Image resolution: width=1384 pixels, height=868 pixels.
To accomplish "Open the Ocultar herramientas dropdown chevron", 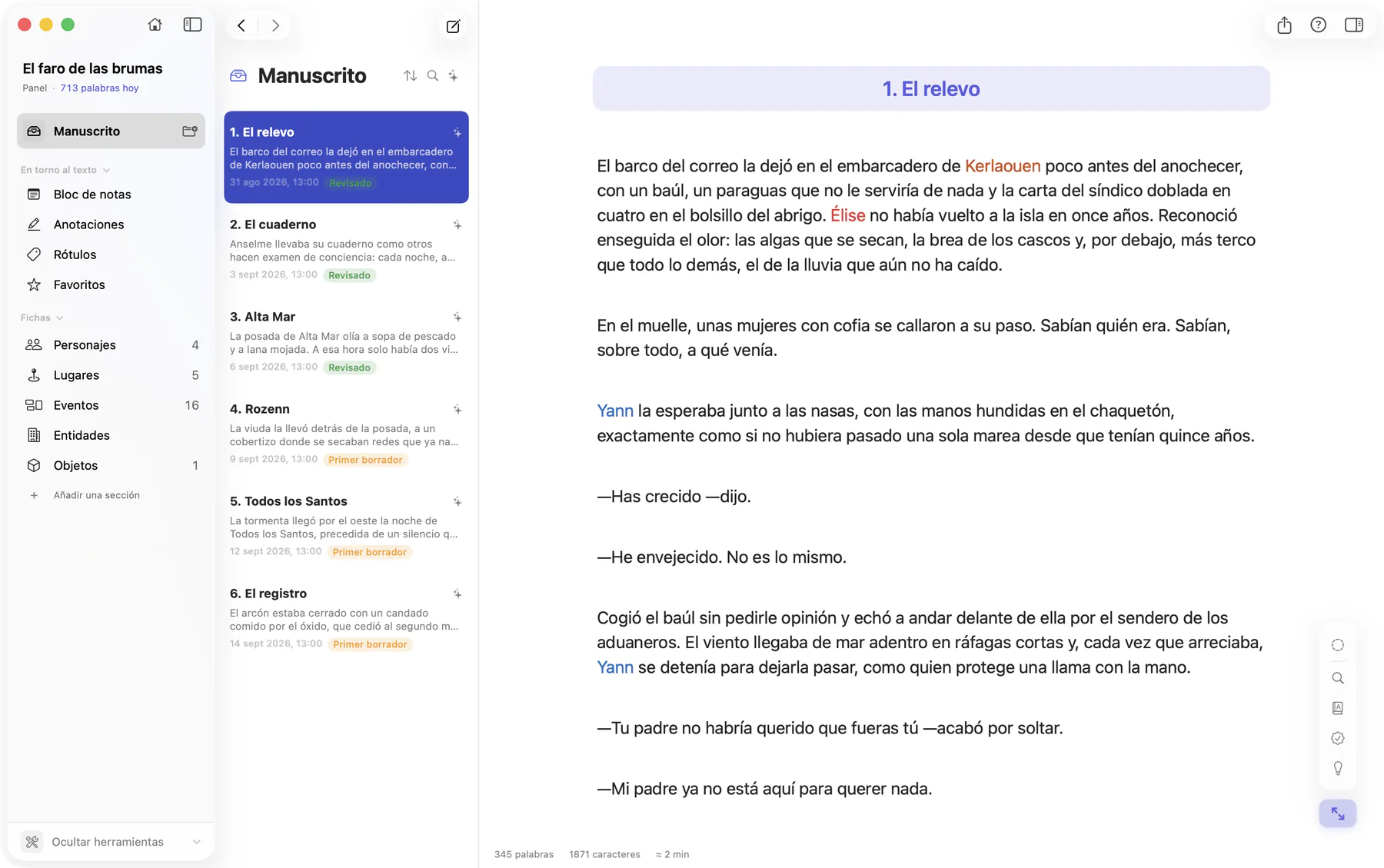I will pyautogui.click(x=197, y=842).
